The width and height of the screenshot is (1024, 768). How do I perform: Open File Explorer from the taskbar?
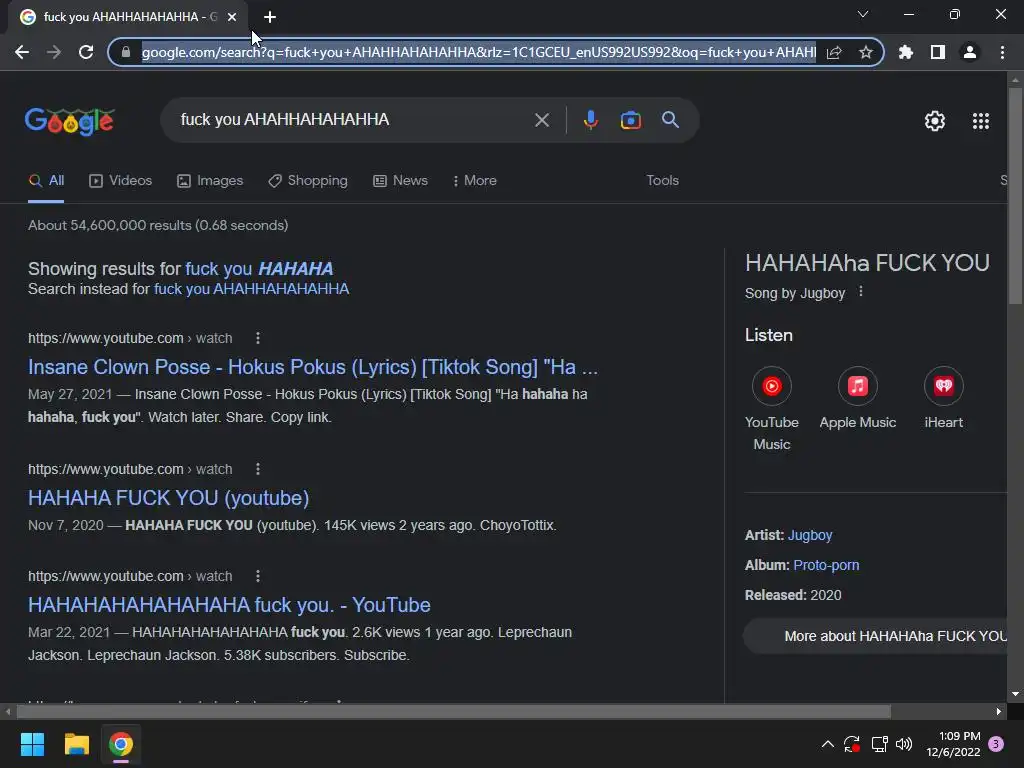click(x=76, y=744)
